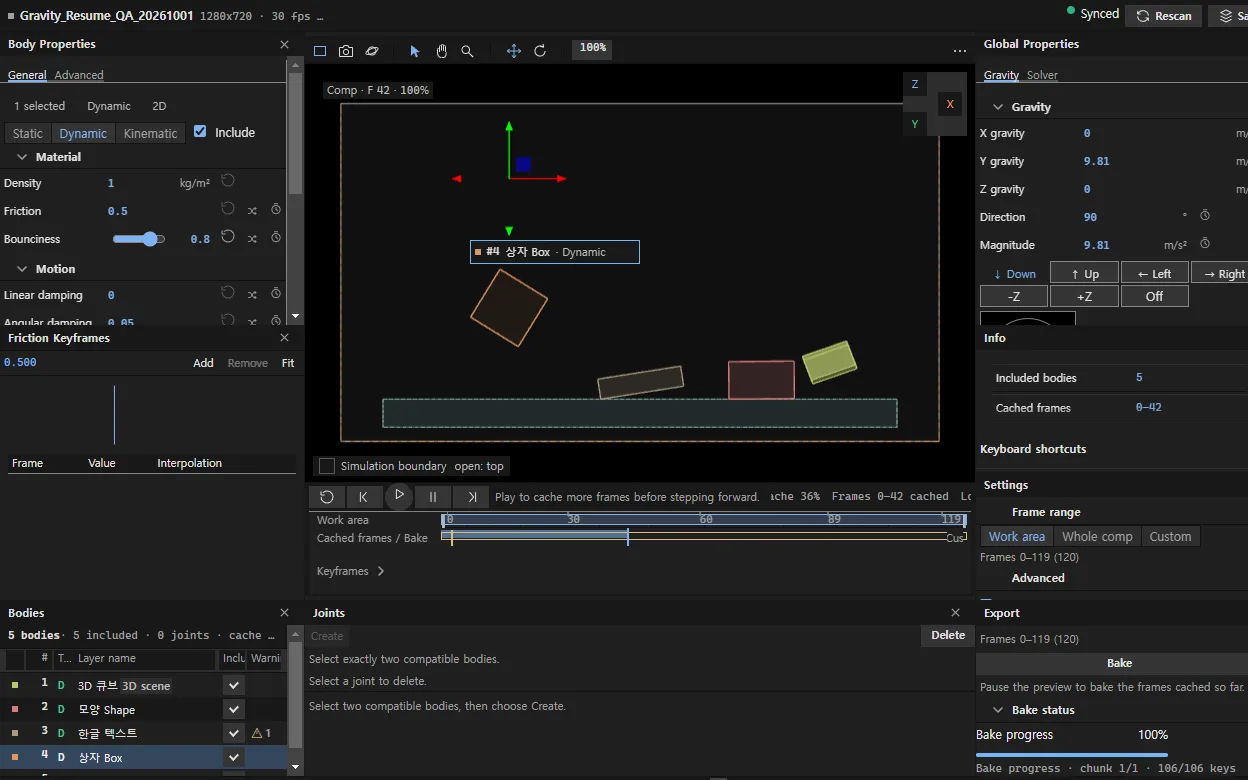Reset Density value with its revert icon
This screenshot has width=1248, height=780.
pos(228,181)
